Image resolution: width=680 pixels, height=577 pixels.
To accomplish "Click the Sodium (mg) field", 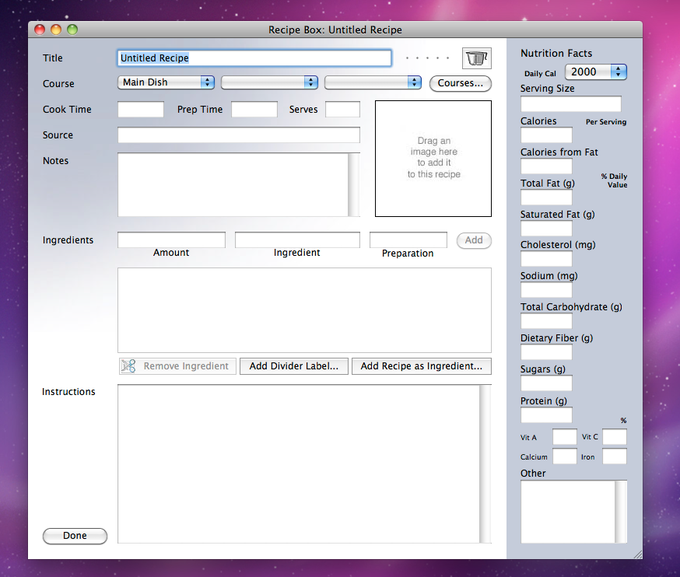I will pos(546,290).
